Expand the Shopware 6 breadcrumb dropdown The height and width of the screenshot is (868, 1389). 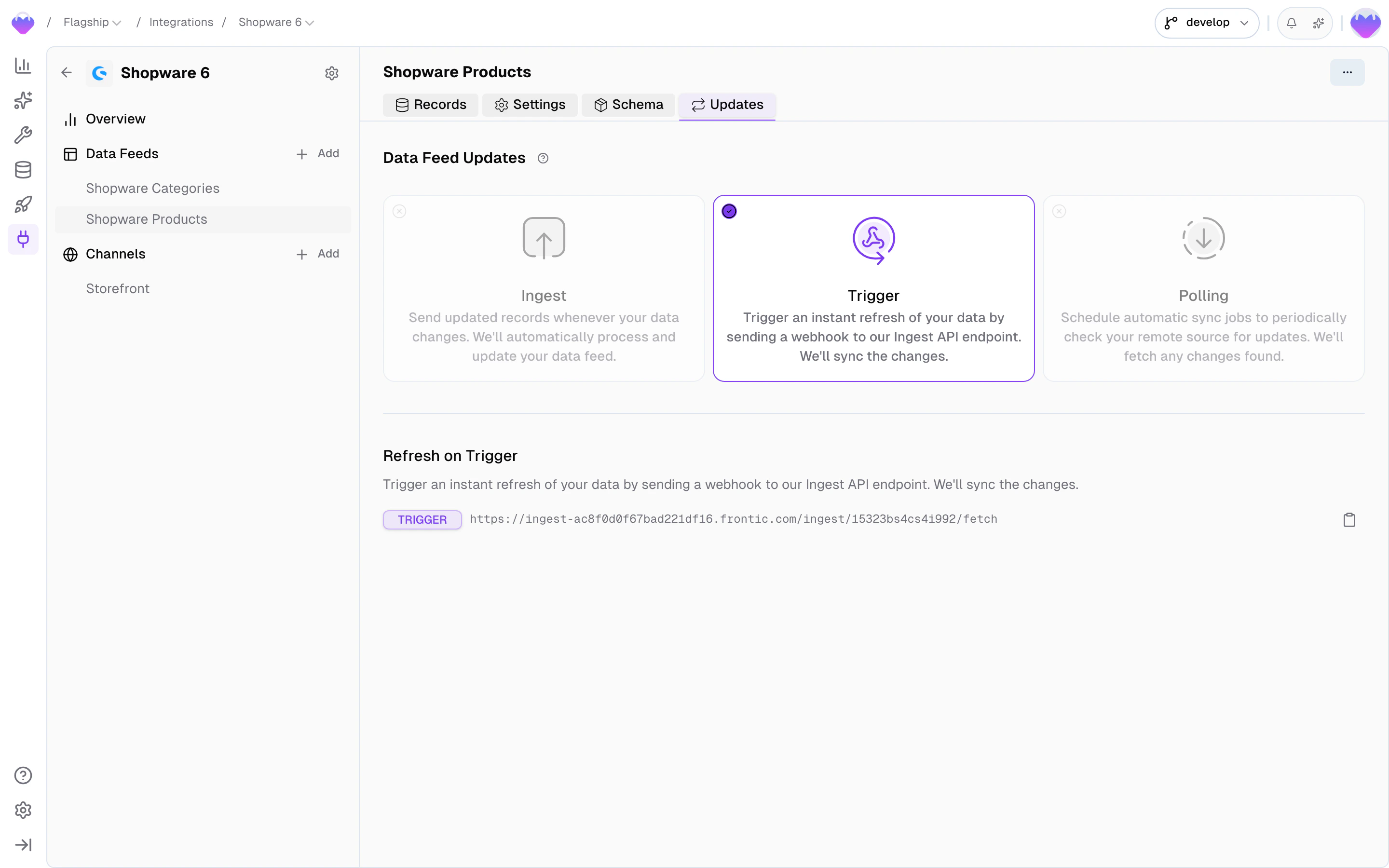(x=276, y=22)
